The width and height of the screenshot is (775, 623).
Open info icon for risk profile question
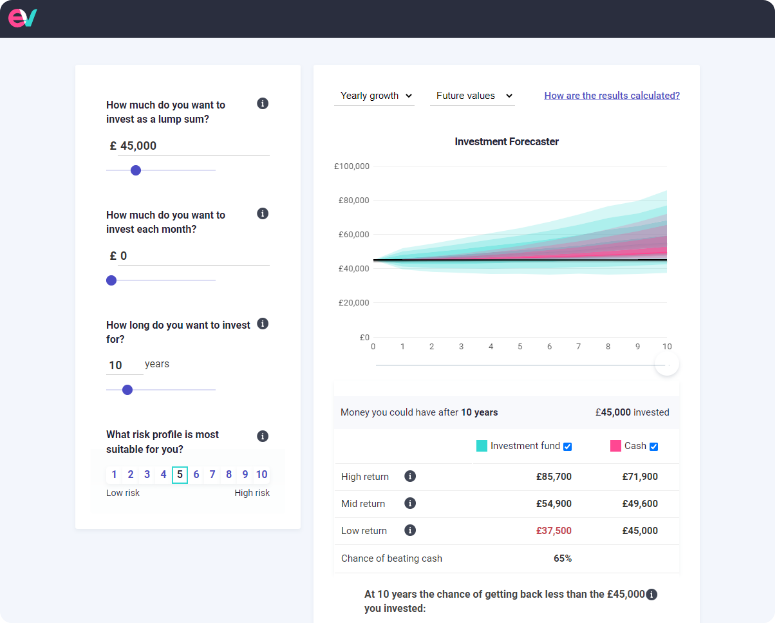pyautogui.click(x=262, y=436)
